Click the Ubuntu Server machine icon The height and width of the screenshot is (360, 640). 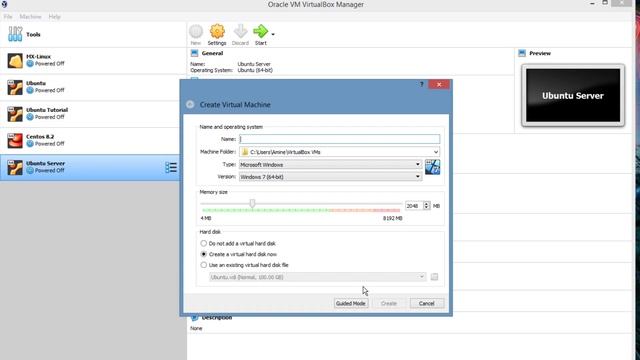(x=15, y=167)
